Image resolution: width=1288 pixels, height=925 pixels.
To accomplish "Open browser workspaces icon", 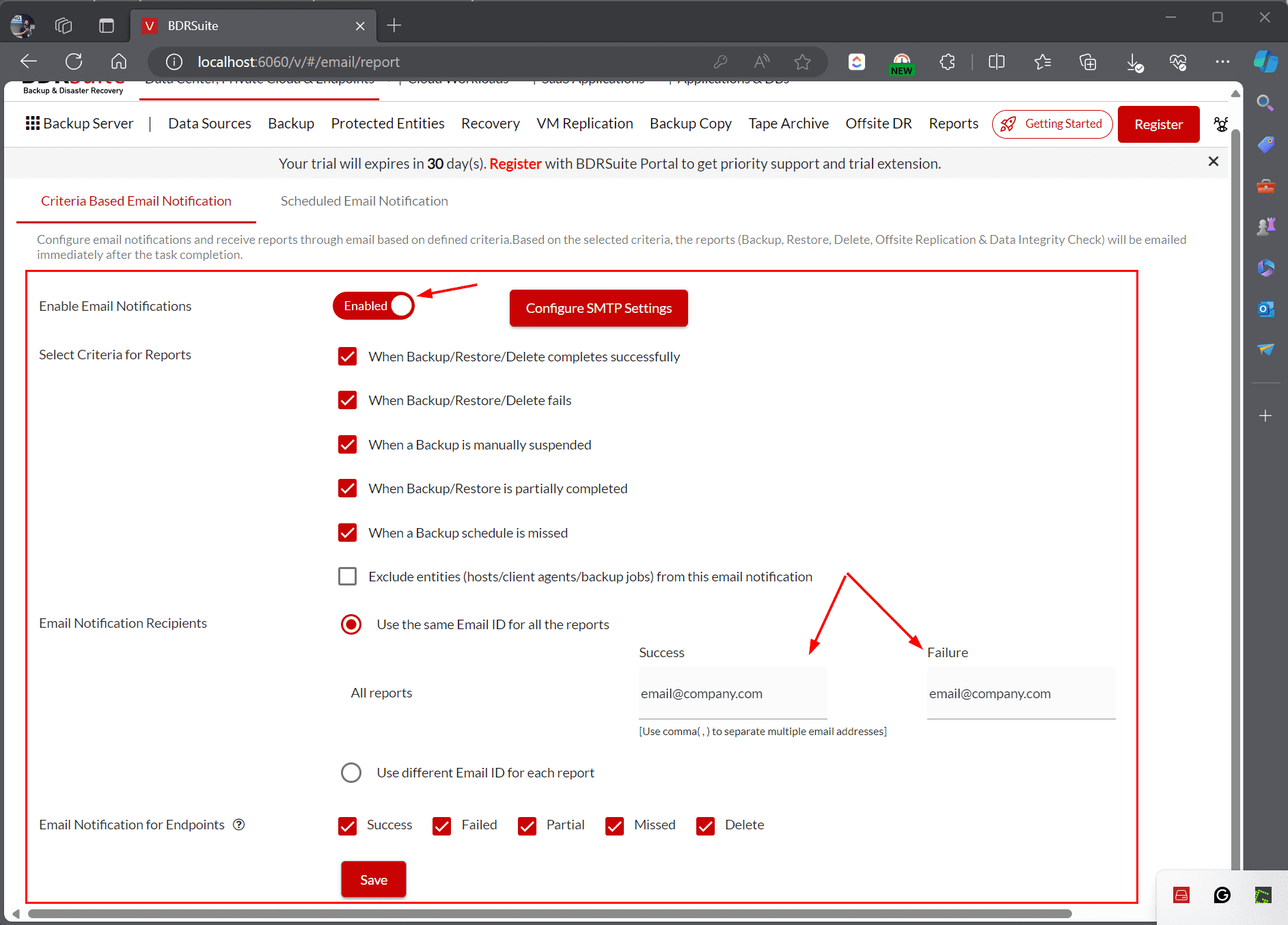I will pos(63,26).
